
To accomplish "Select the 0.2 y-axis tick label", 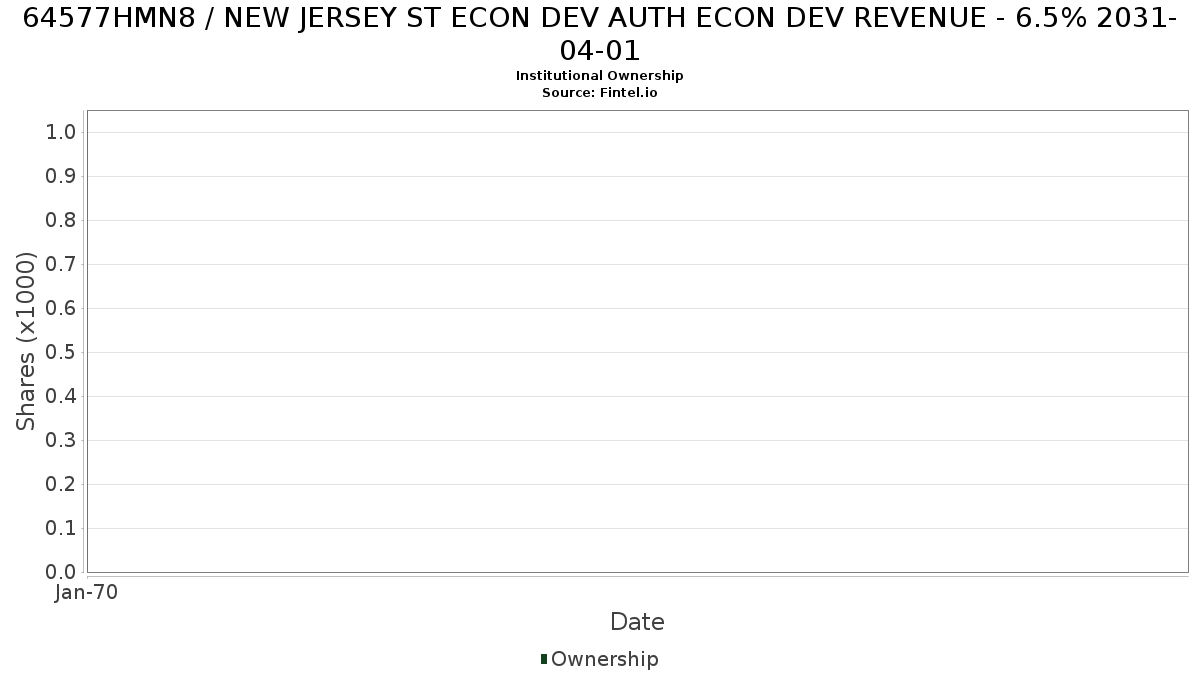I will pyautogui.click(x=61, y=484).
